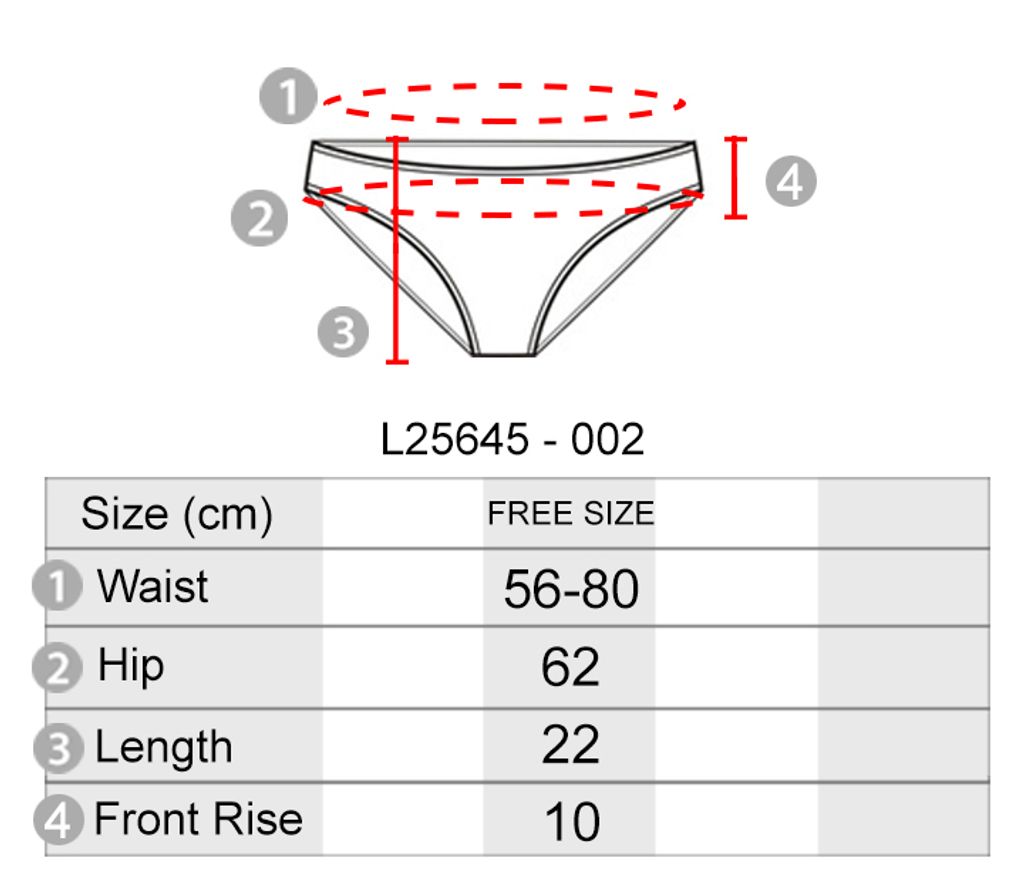Click the number 2 badge in the Hip row
This screenshot has width=1024, height=890.
(x=59, y=667)
